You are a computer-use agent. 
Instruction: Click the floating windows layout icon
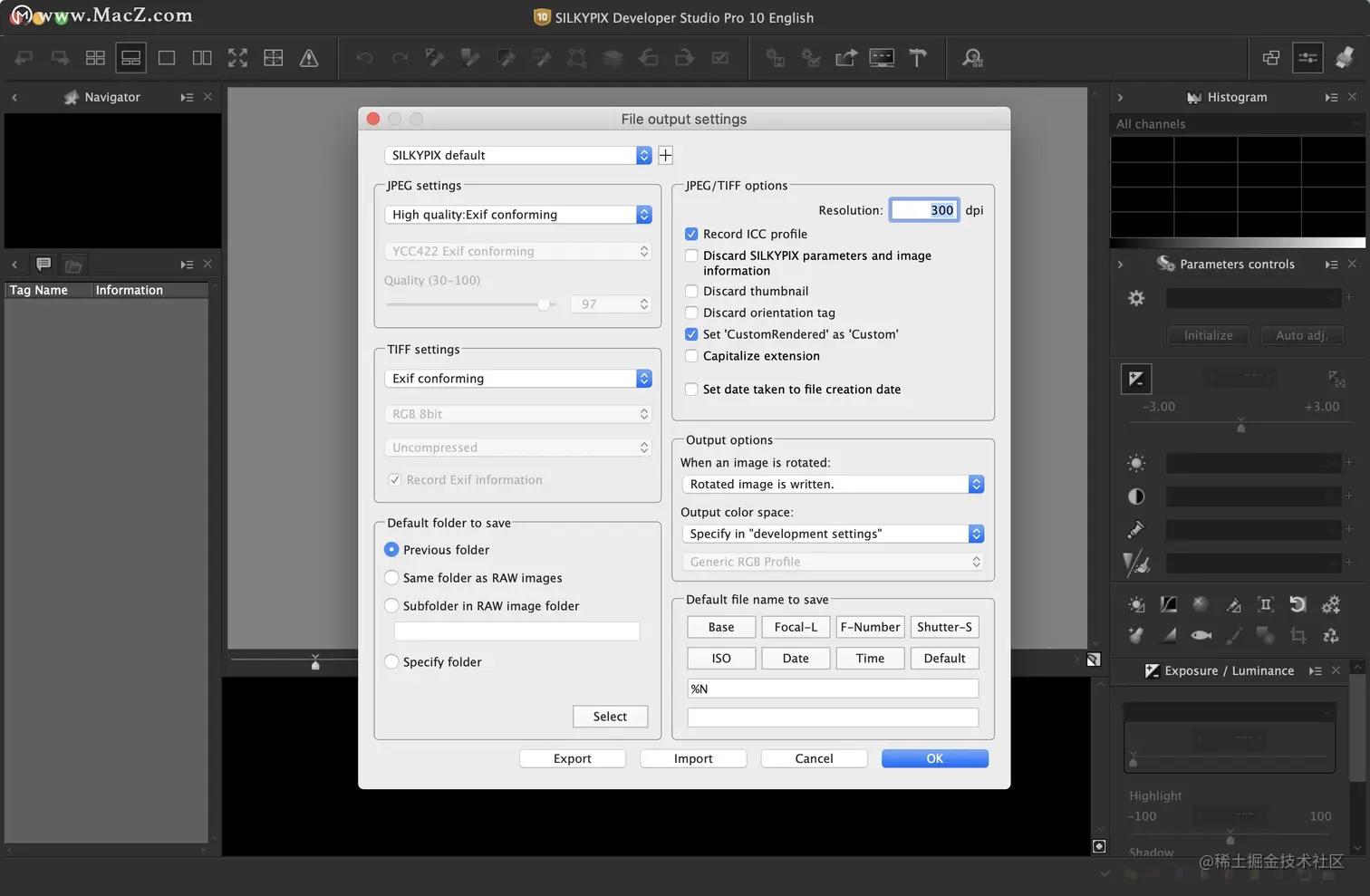pyautogui.click(x=1271, y=58)
